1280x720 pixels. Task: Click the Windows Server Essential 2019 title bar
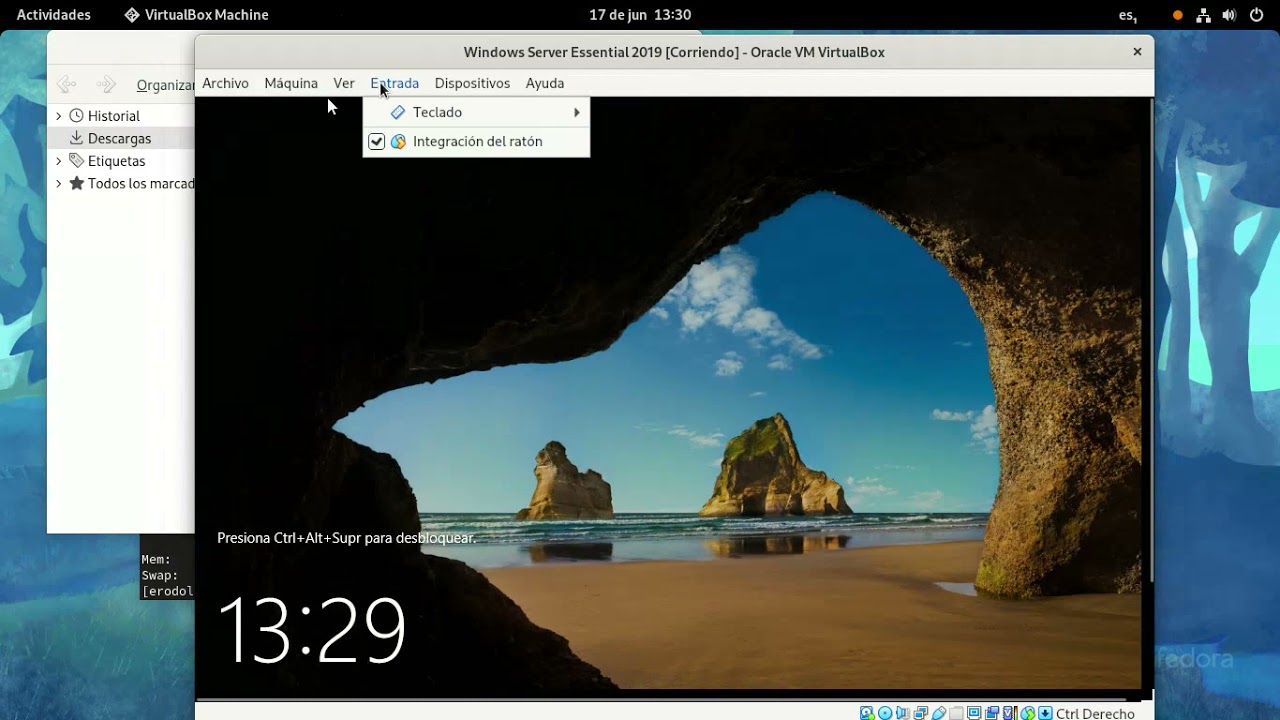[674, 52]
